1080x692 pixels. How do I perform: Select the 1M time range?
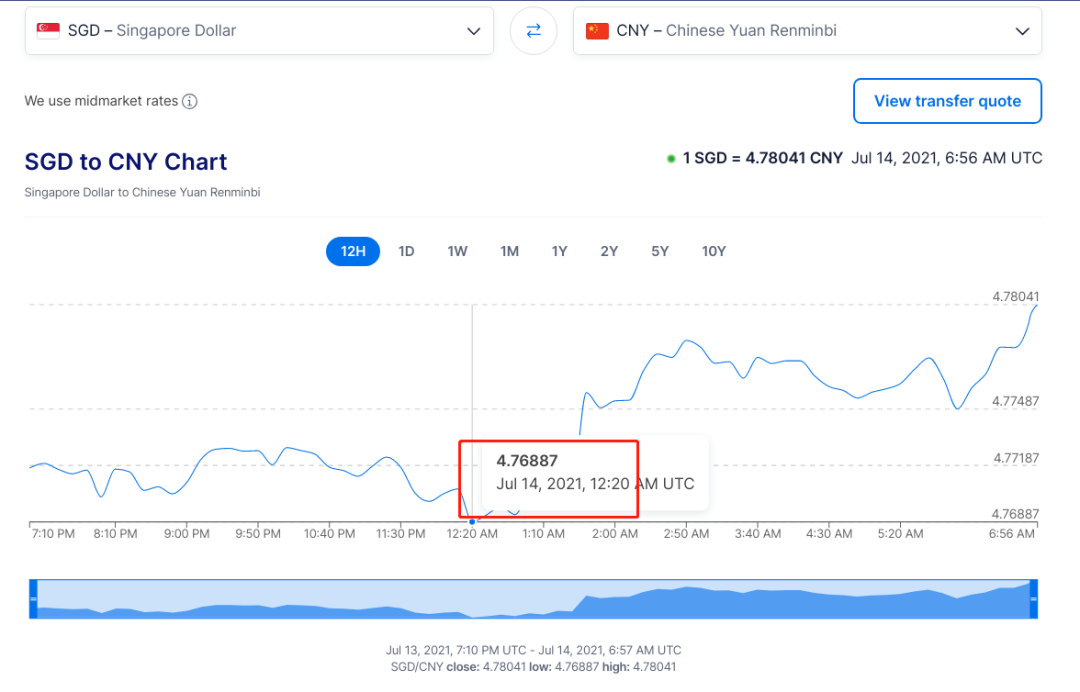pos(509,251)
